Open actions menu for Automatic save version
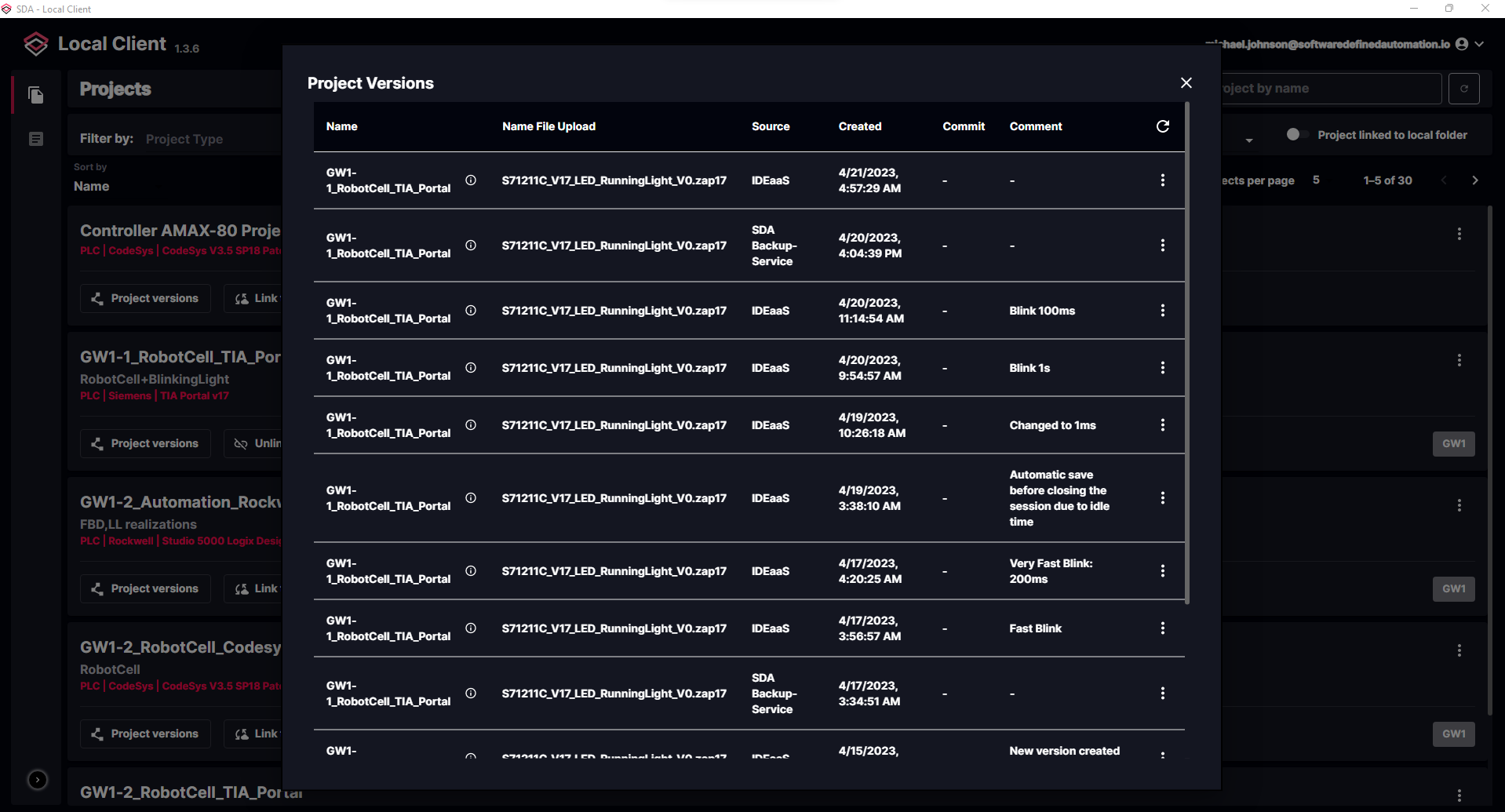 click(x=1162, y=498)
